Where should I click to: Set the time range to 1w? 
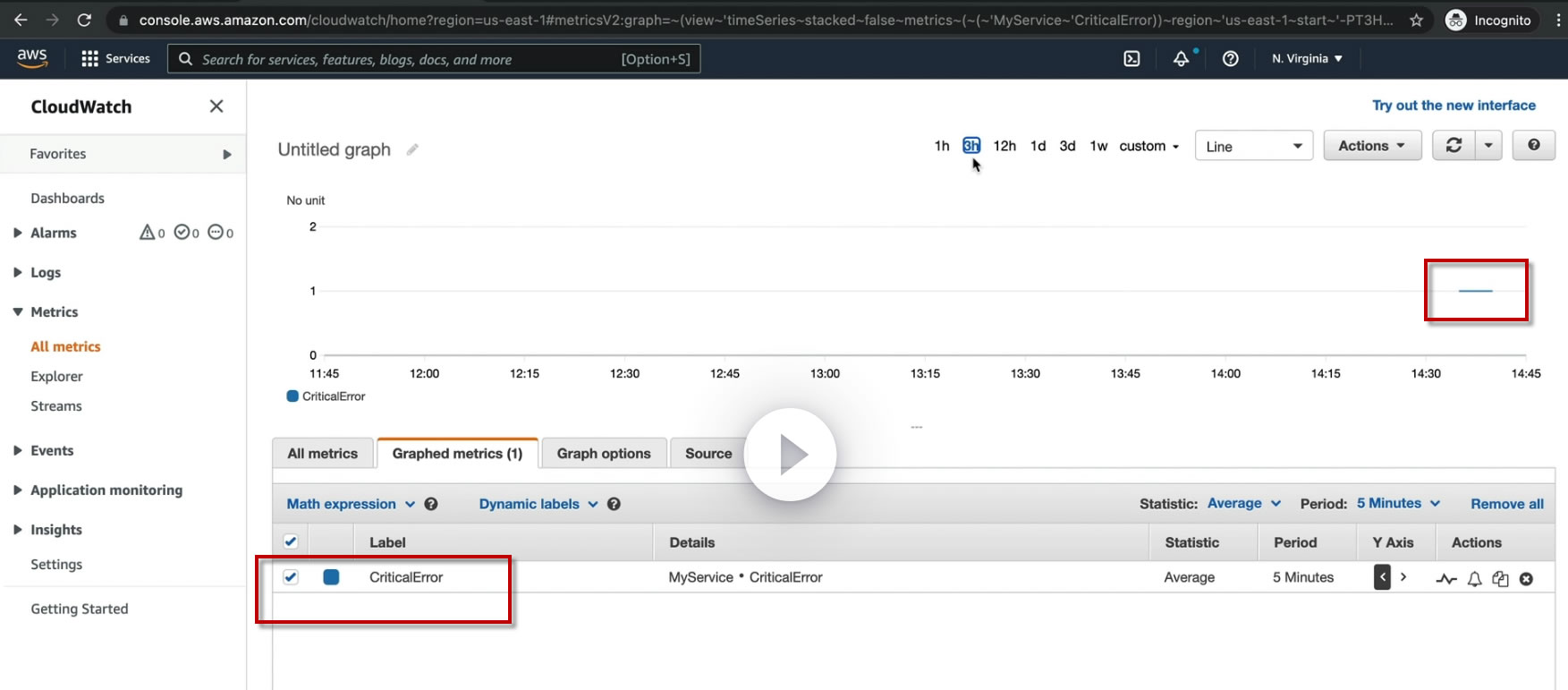tap(1098, 146)
